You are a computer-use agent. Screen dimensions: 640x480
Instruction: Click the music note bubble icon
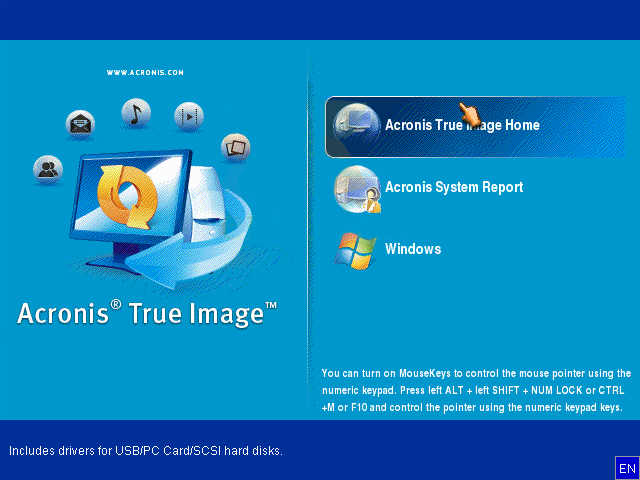click(x=136, y=113)
